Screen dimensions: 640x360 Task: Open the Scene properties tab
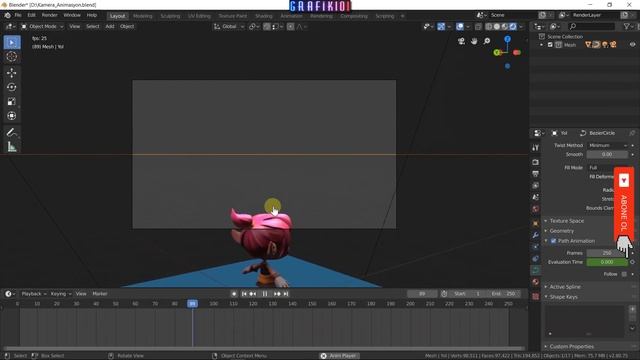coord(536,197)
